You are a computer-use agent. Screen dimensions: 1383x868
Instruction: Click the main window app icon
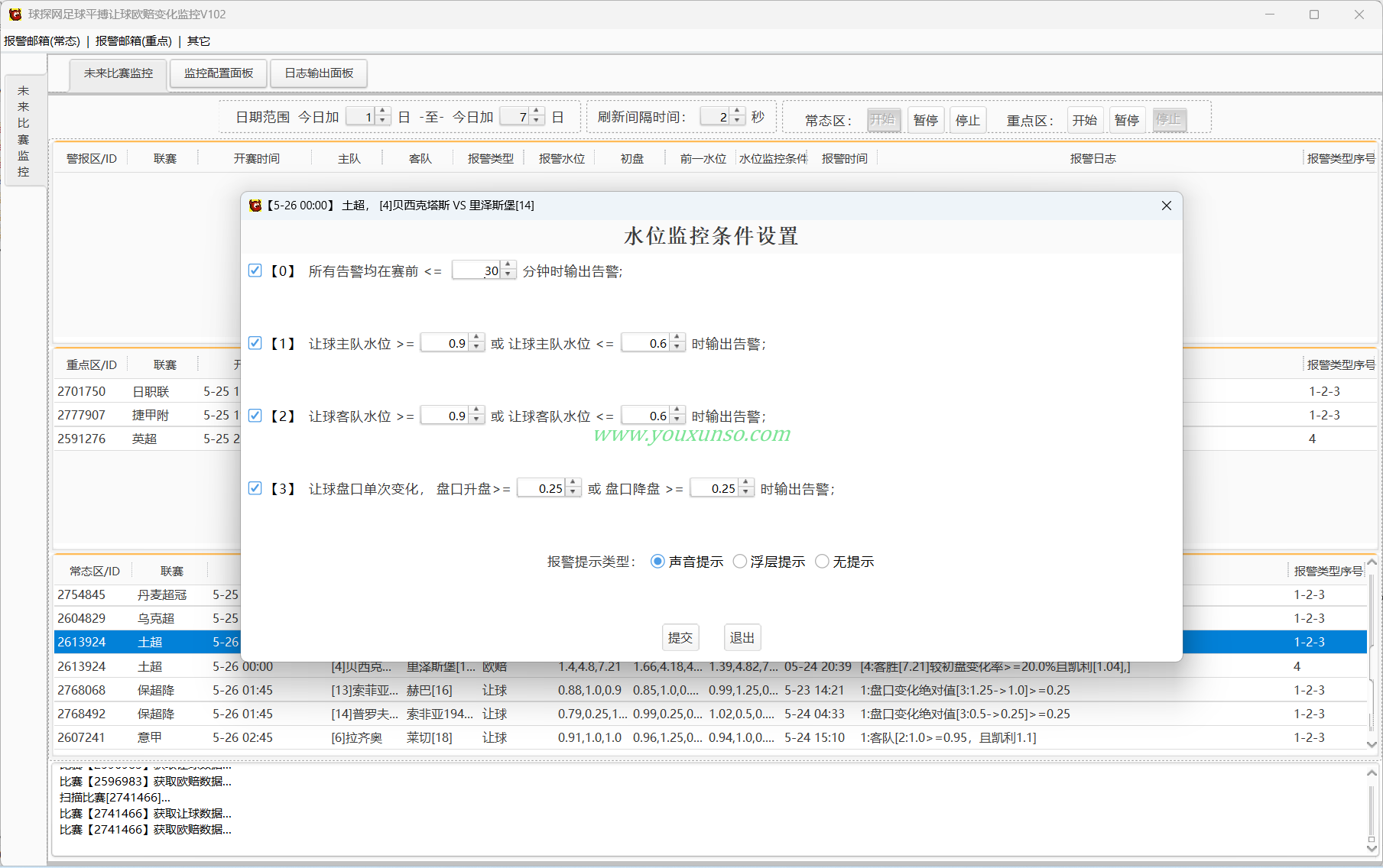(x=15, y=15)
